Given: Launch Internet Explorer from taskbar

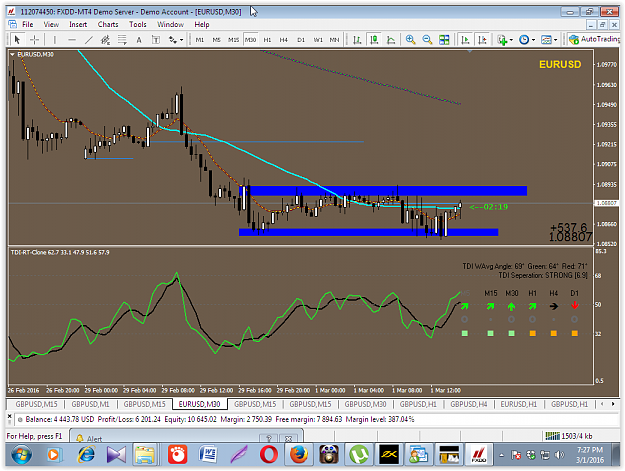Looking at the screenshot, I should click(86, 454).
